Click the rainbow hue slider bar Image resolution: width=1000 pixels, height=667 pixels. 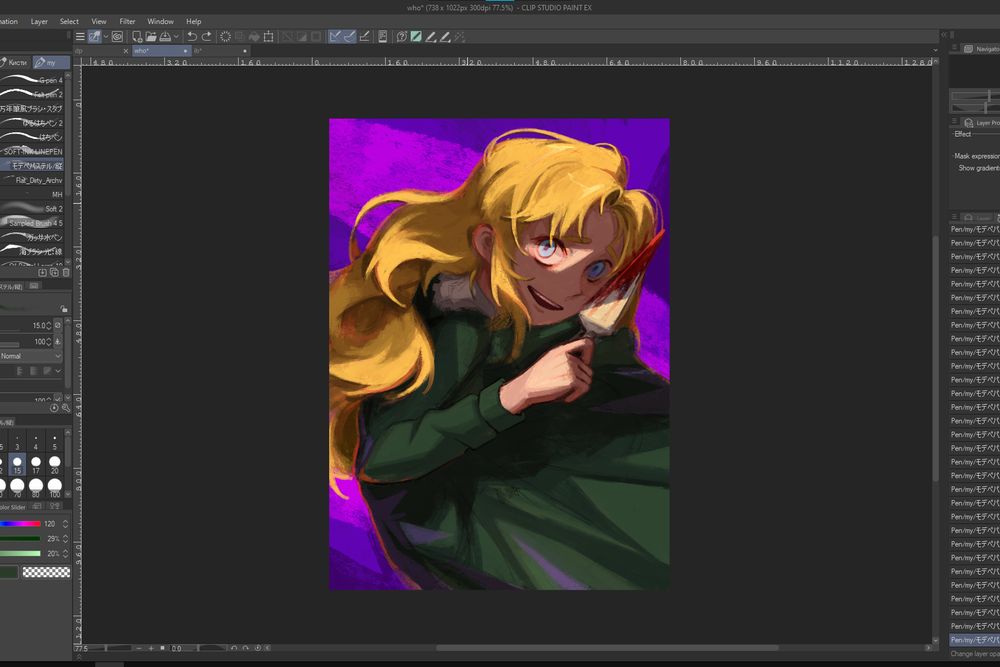pos(20,524)
